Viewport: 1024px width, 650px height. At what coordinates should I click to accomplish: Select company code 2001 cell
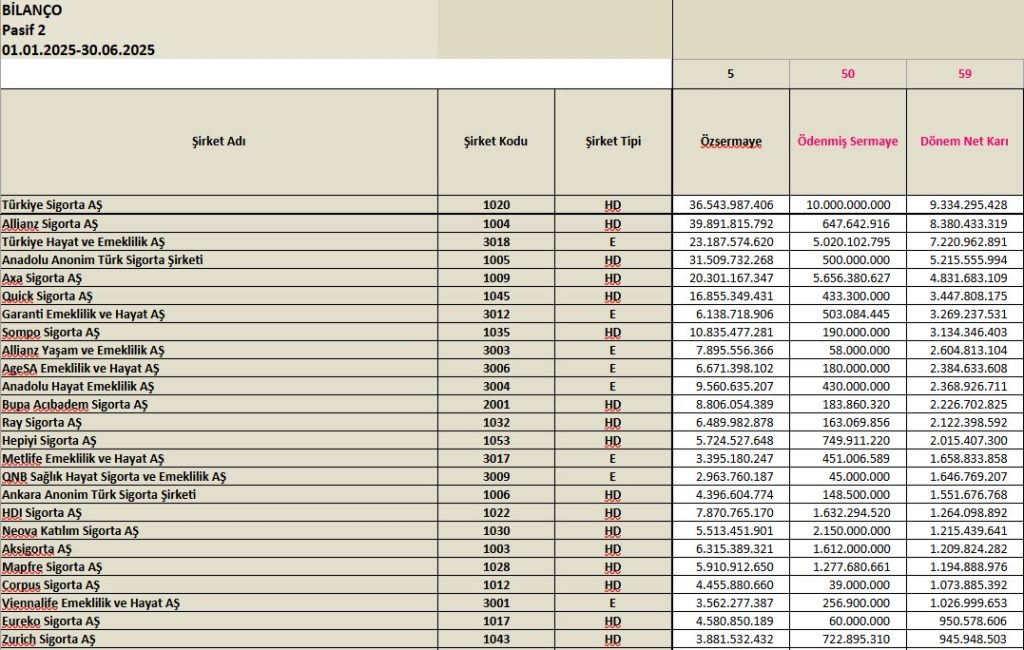(x=496, y=404)
